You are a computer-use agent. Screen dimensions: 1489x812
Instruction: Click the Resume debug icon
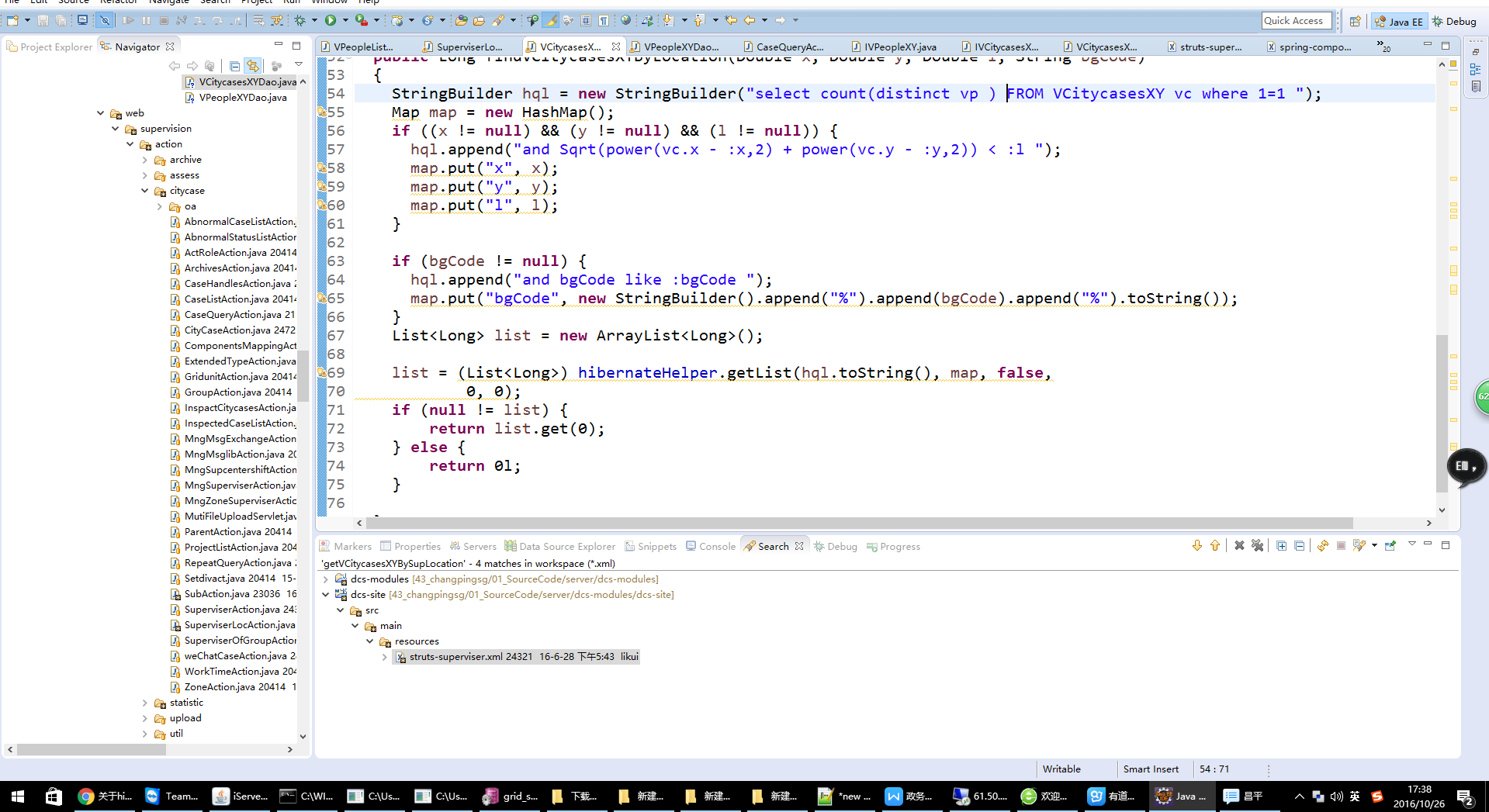tap(128, 20)
